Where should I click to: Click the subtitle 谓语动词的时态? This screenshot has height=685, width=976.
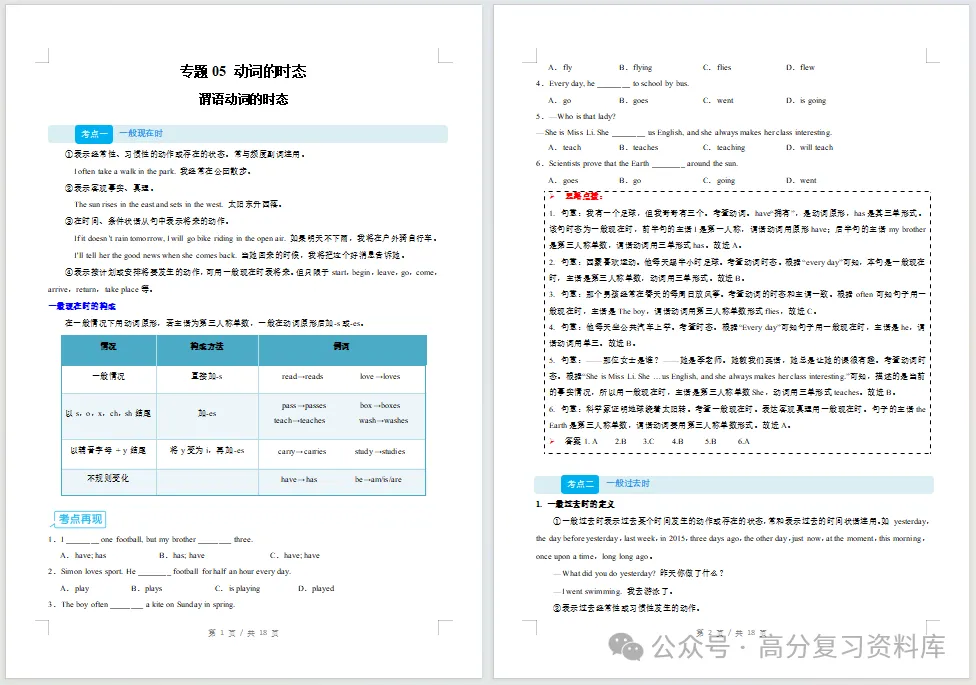click(x=243, y=99)
